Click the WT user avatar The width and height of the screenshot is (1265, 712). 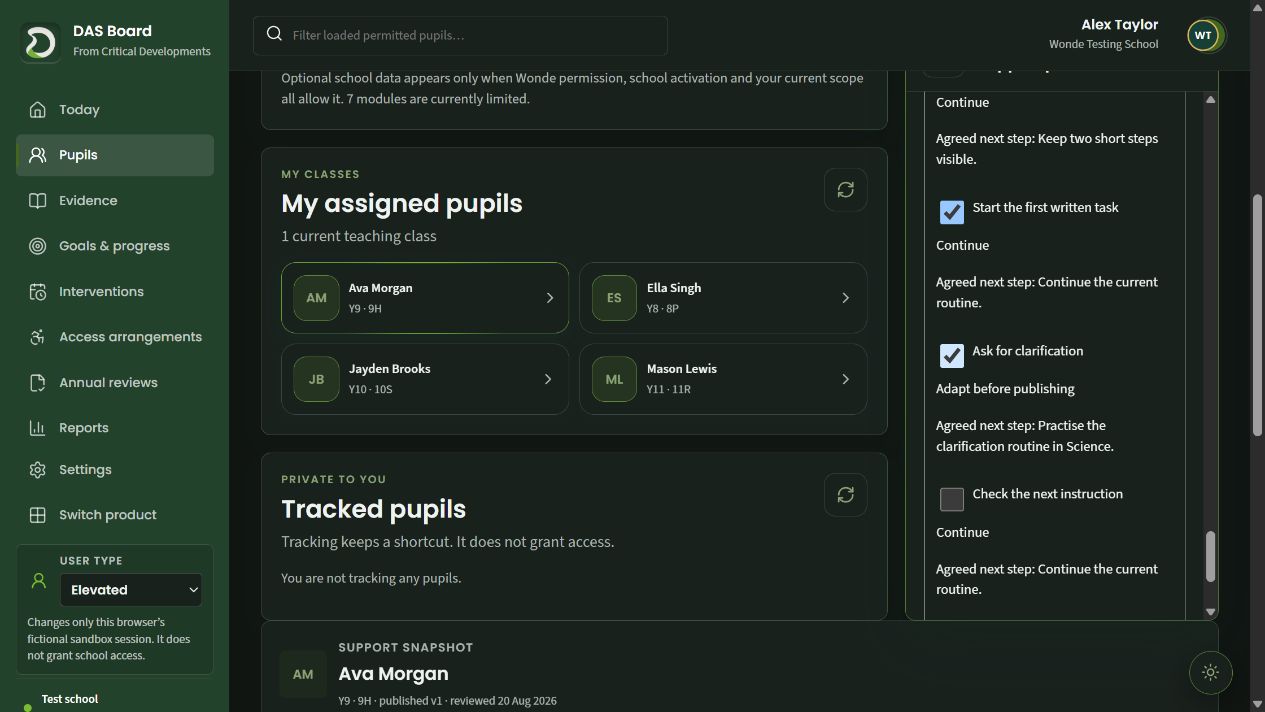(x=1203, y=35)
